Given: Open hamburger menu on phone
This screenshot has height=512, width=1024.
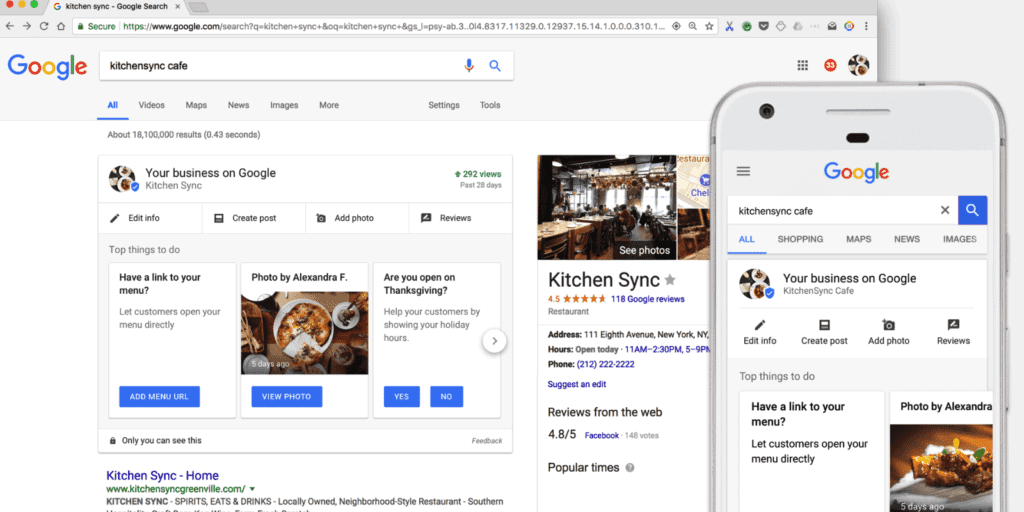Looking at the screenshot, I should click(743, 172).
